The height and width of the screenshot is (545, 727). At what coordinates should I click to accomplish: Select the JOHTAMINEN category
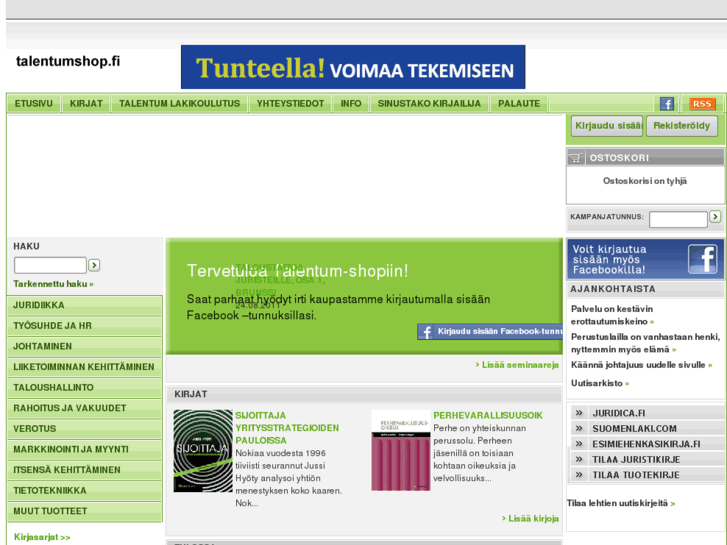[85, 346]
